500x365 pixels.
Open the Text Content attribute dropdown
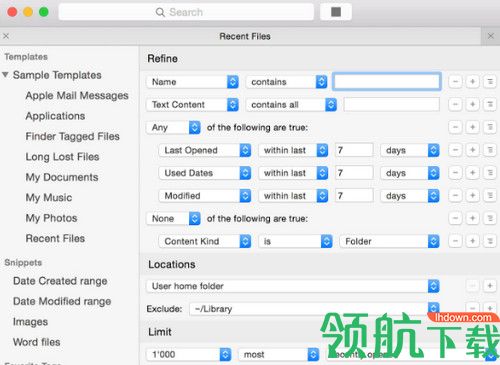(192, 105)
